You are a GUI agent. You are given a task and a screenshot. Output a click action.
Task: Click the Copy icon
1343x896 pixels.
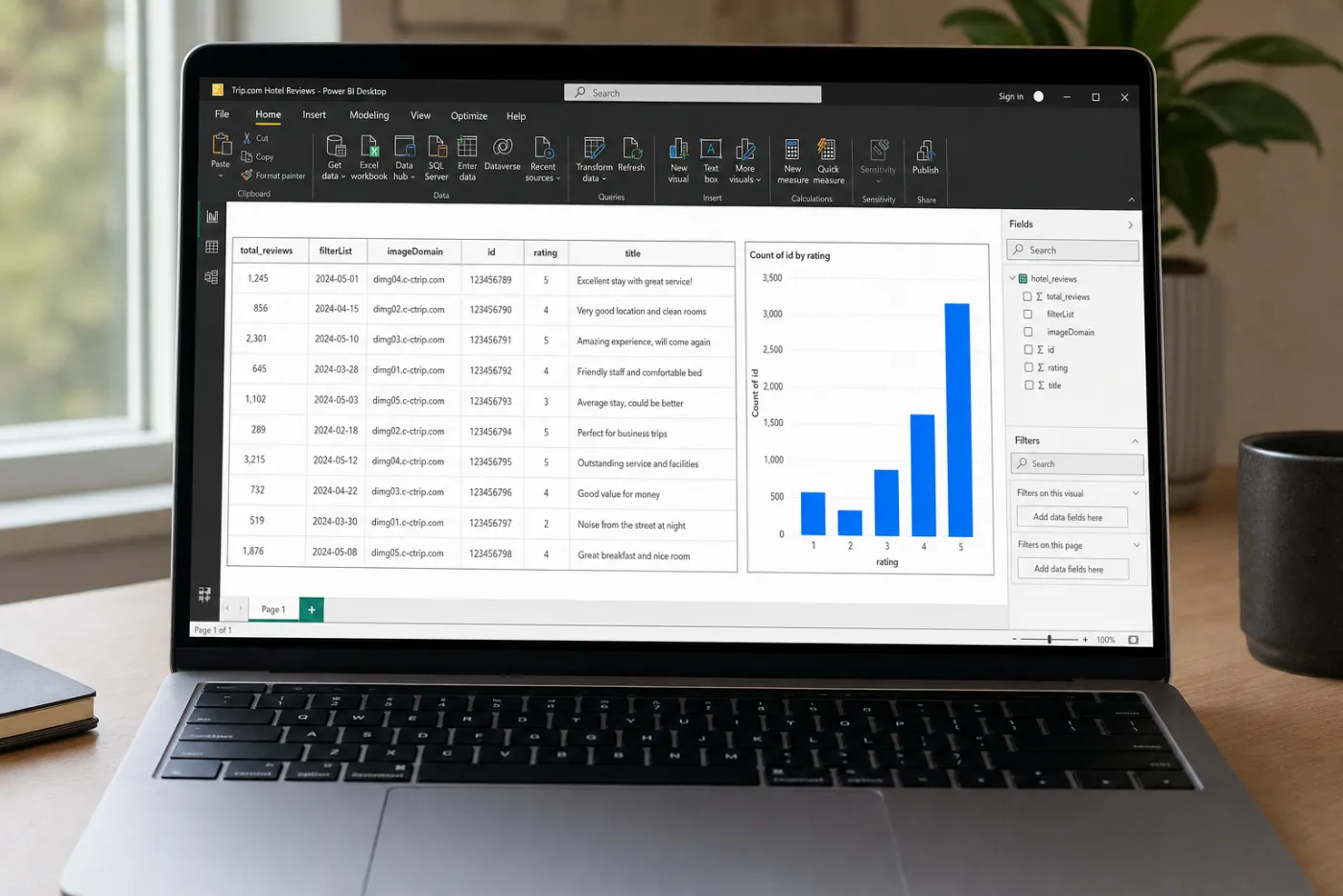pyautogui.click(x=247, y=156)
